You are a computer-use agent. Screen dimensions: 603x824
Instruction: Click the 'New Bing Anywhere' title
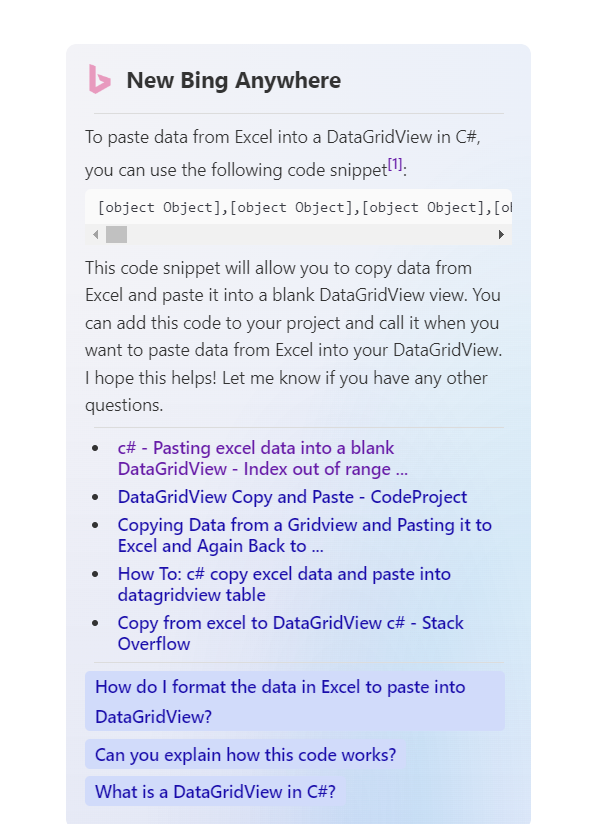234,80
